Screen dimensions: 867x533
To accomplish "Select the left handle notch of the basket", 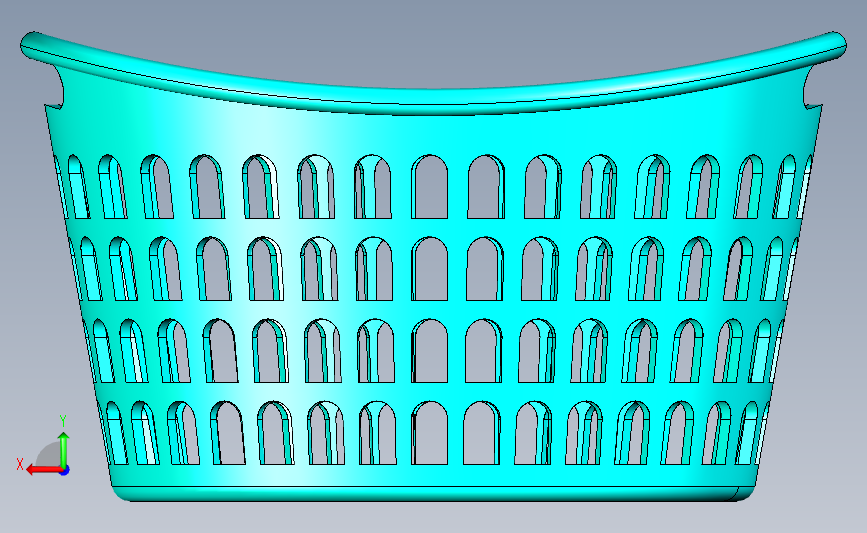I will coord(55,86).
